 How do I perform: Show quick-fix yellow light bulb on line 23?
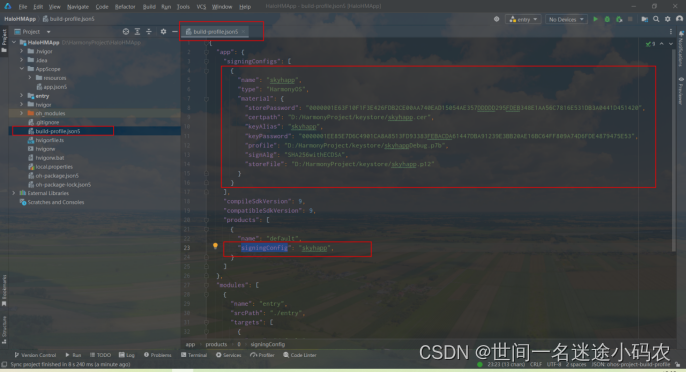pyautogui.click(x=215, y=247)
